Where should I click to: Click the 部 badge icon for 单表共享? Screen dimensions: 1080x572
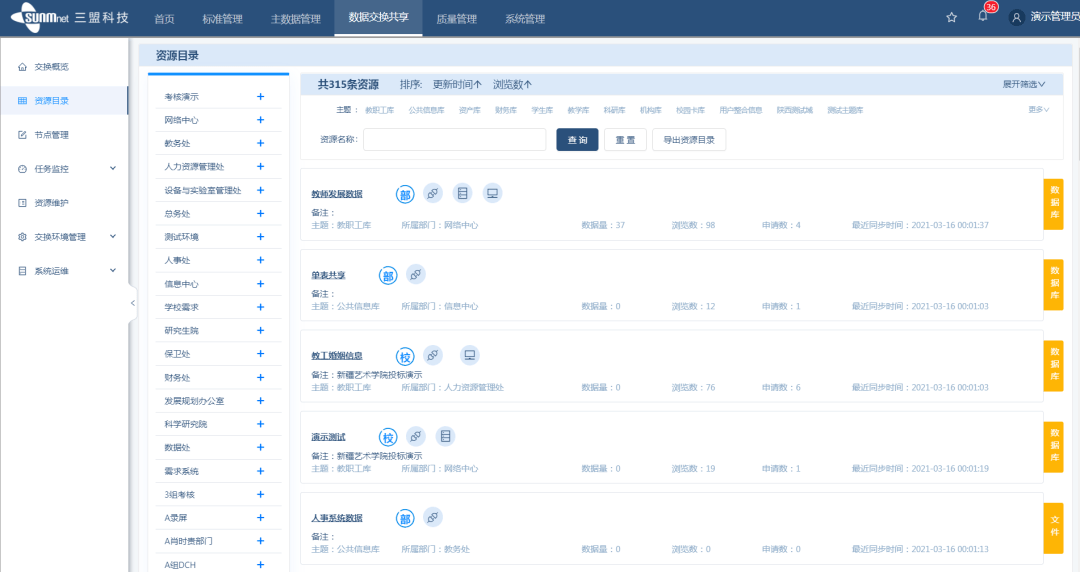[x=388, y=275]
